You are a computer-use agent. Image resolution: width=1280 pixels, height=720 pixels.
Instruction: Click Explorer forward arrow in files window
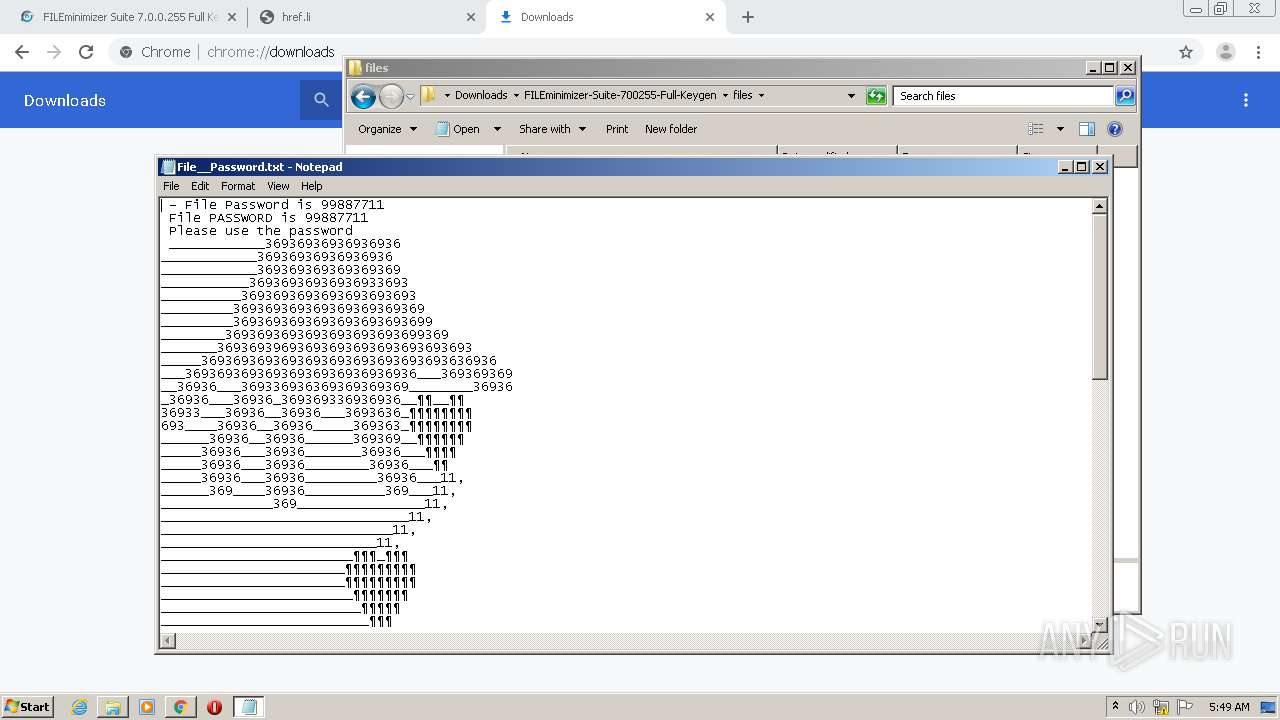[x=391, y=96]
